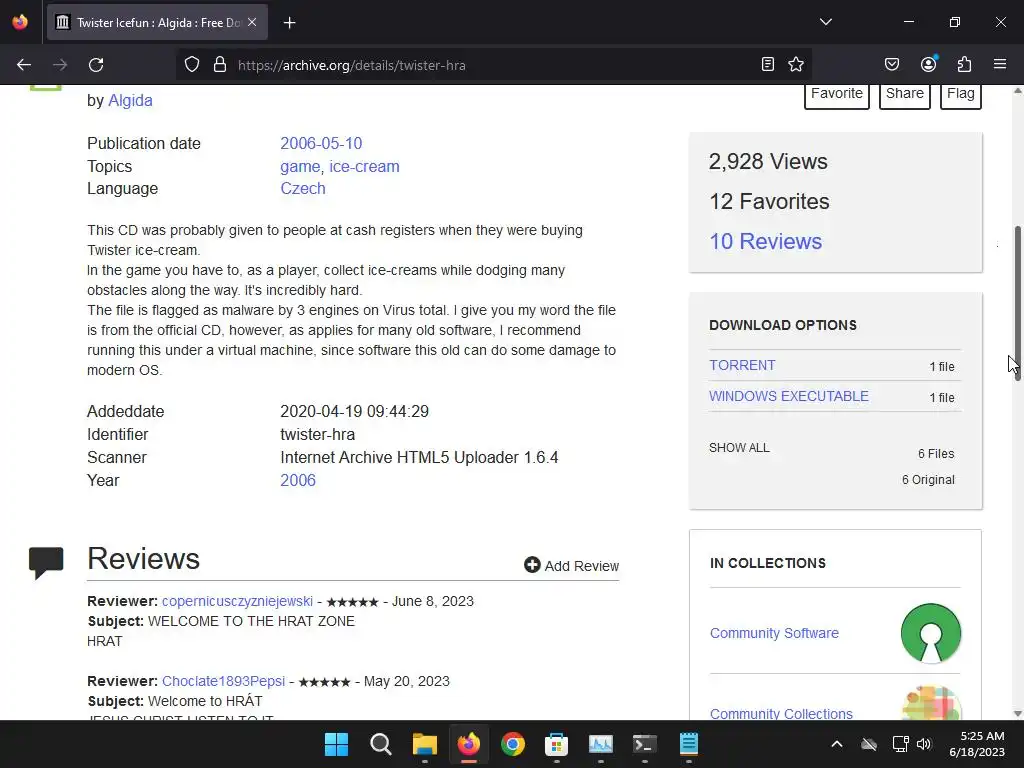Click the Share button

coord(904,95)
